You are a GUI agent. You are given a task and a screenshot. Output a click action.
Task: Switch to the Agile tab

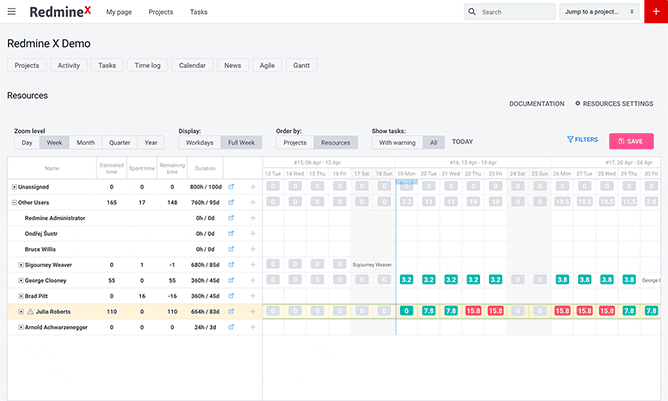coord(267,65)
